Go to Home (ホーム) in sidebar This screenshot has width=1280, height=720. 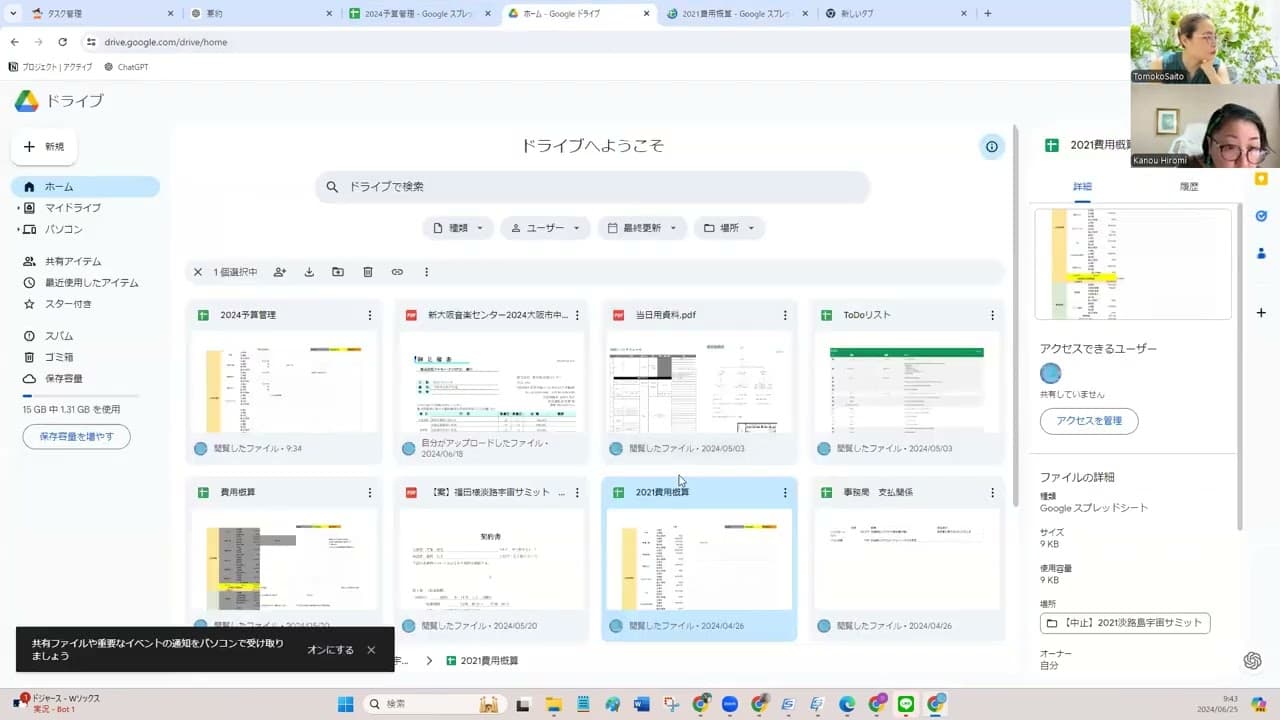coord(85,187)
